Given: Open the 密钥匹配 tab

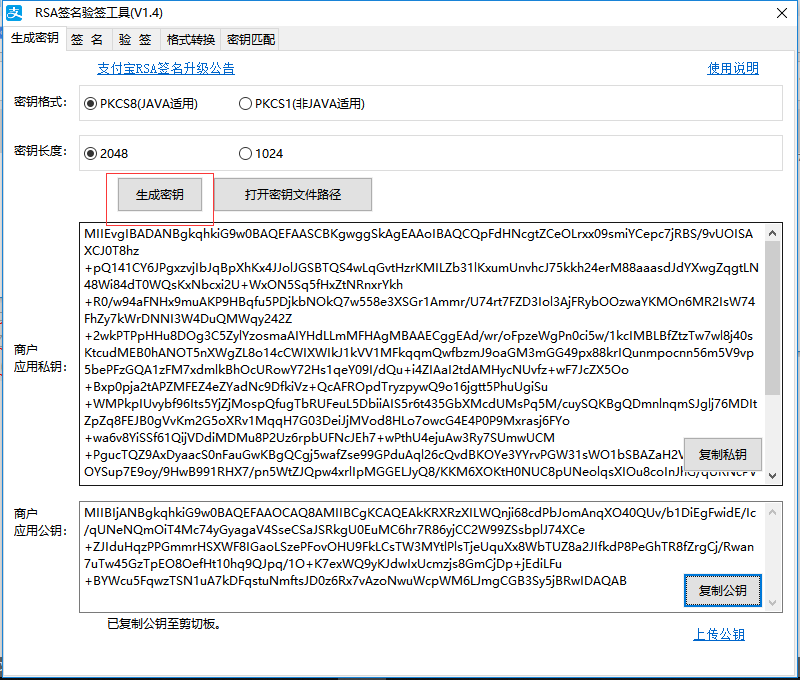Looking at the screenshot, I should pyautogui.click(x=251, y=39).
